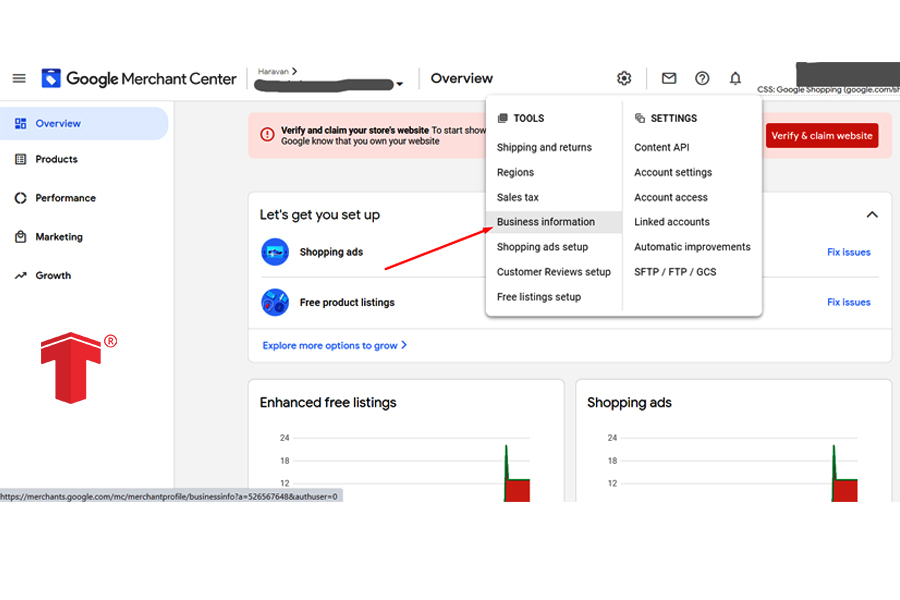Open the help question mark icon
Screen dimensions: 900x600
pos(702,78)
